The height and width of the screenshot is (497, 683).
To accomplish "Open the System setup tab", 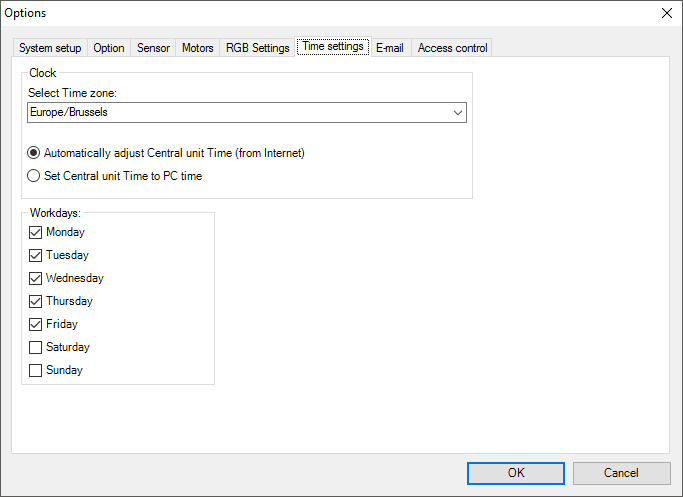I will [49, 48].
